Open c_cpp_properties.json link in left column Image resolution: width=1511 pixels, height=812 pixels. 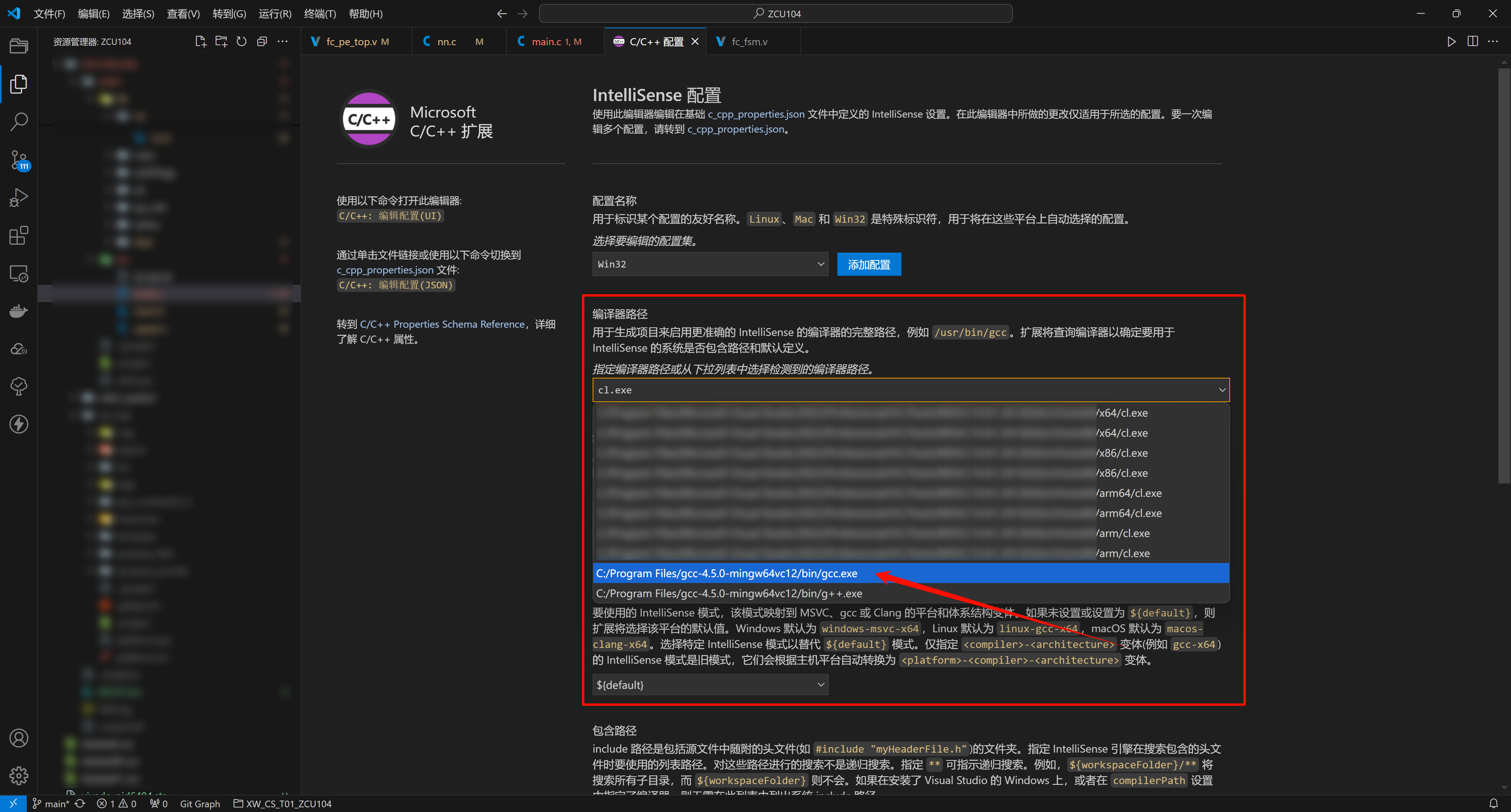[x=385, y=270]
